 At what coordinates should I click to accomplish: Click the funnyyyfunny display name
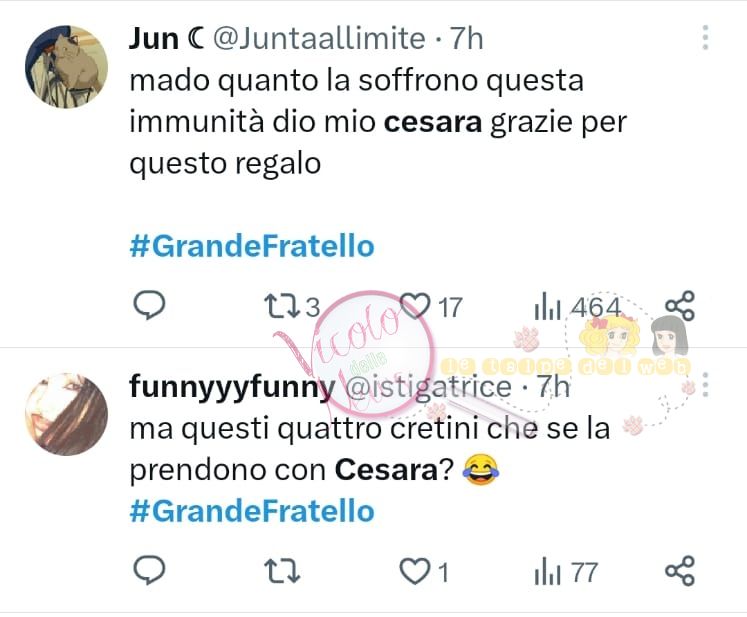point(232,387)
